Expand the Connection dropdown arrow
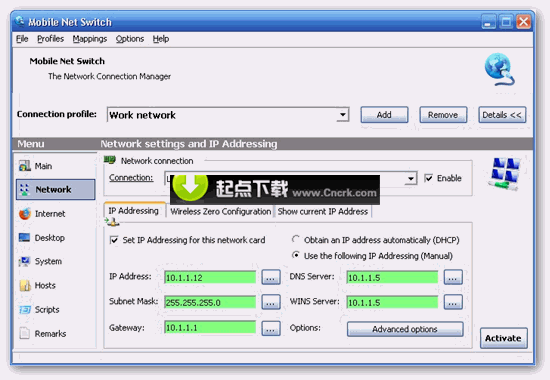Viewport: 550px width, 380px height. pos(411,178)
